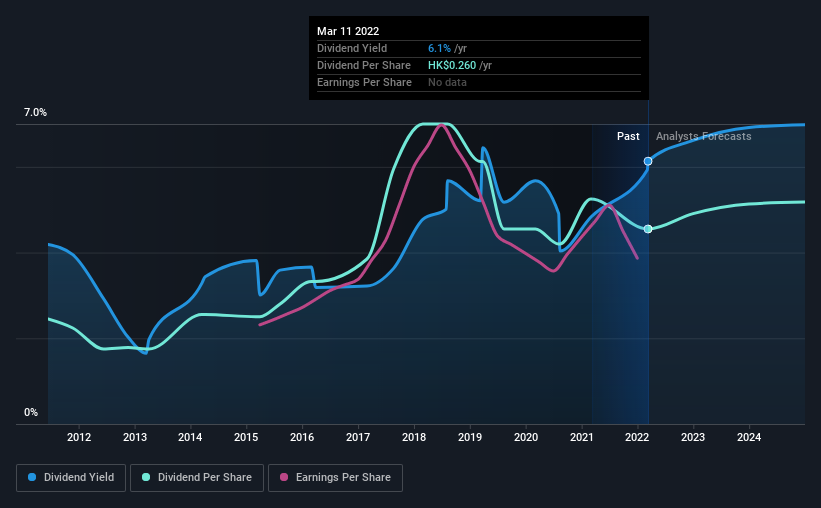Click the 2014 x-axis label

(190, 437)
